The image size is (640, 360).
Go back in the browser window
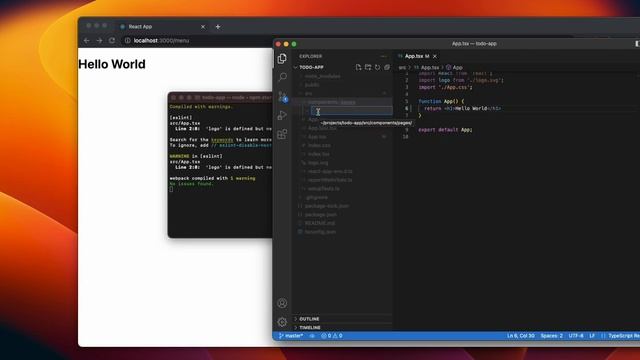point(87,40)
